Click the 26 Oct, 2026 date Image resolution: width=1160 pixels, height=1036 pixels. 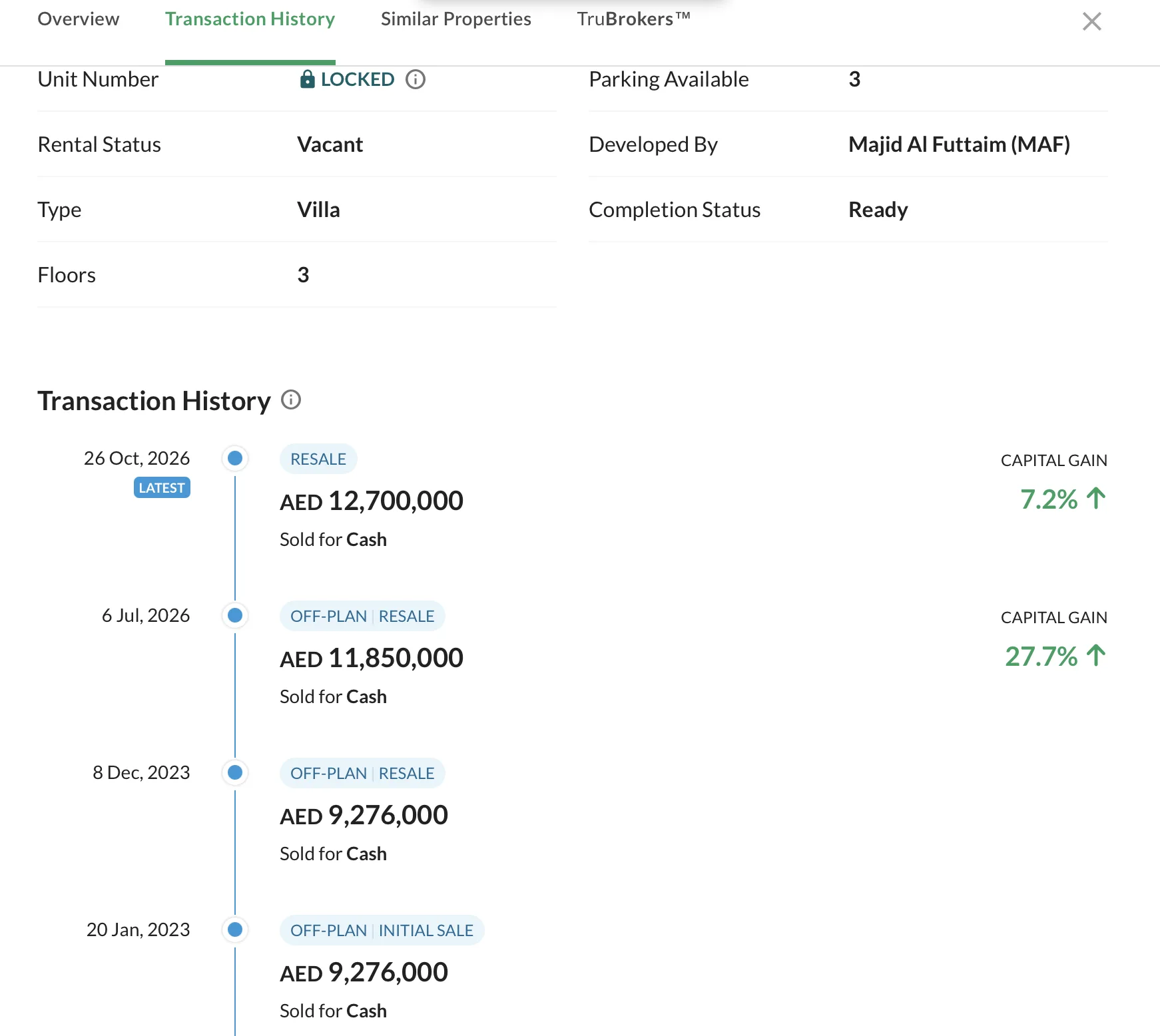click(x=137, y=458)
